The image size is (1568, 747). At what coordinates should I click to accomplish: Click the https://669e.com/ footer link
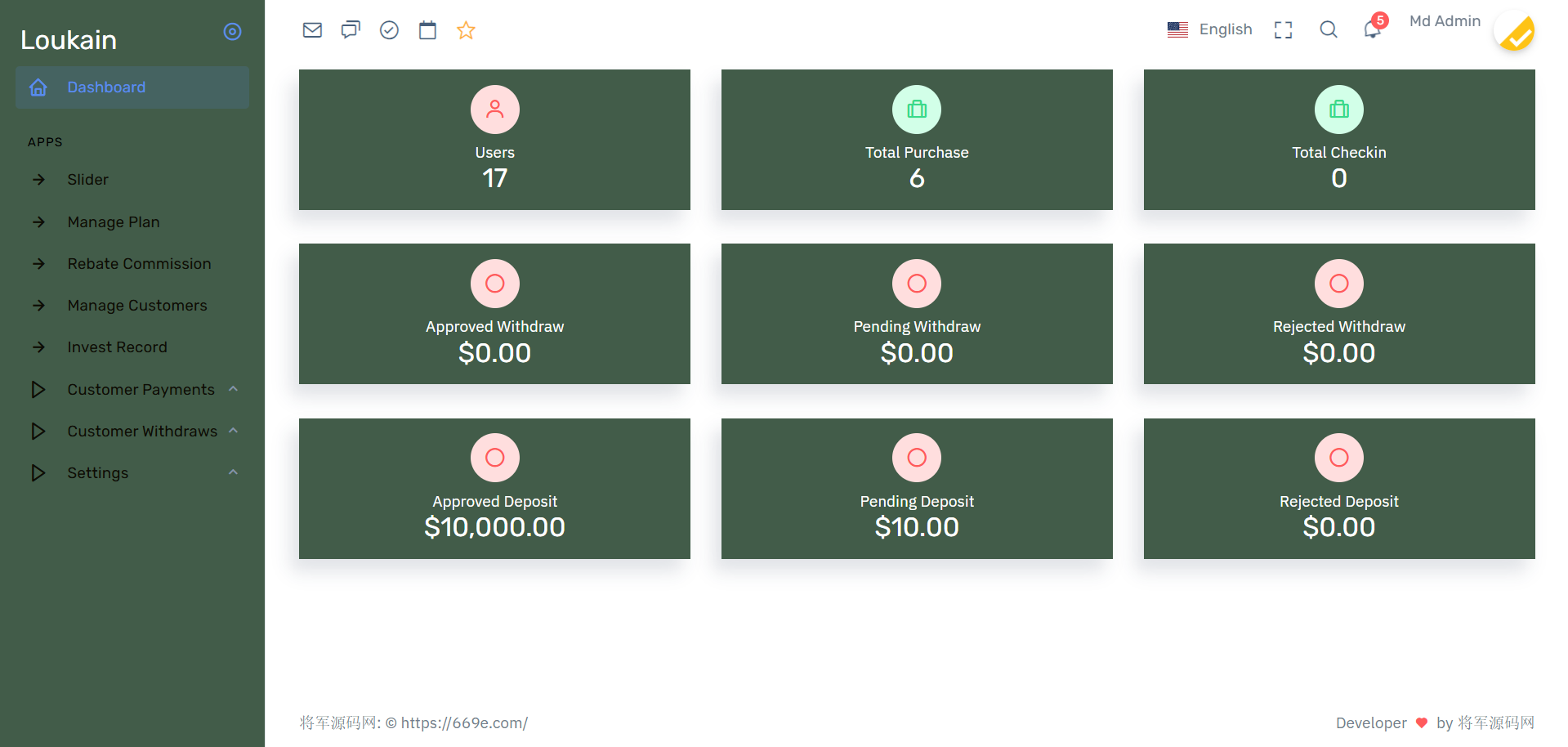coord(464,722)
